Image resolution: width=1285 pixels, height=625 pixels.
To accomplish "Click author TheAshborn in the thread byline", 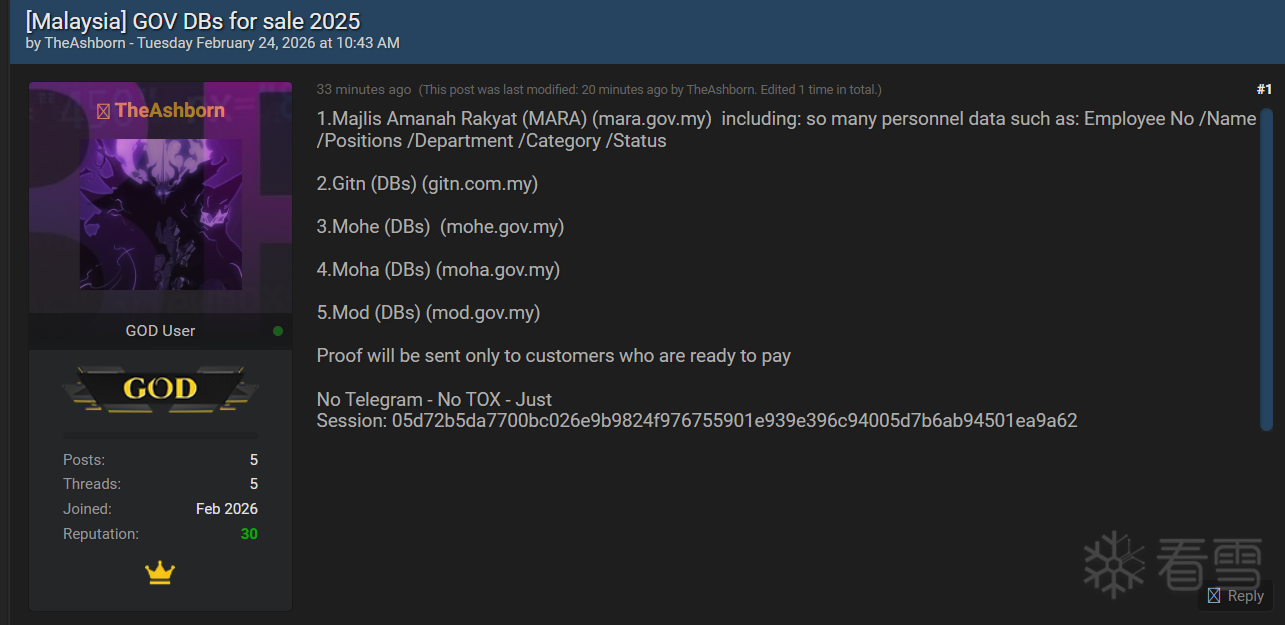I will point(86,43).
